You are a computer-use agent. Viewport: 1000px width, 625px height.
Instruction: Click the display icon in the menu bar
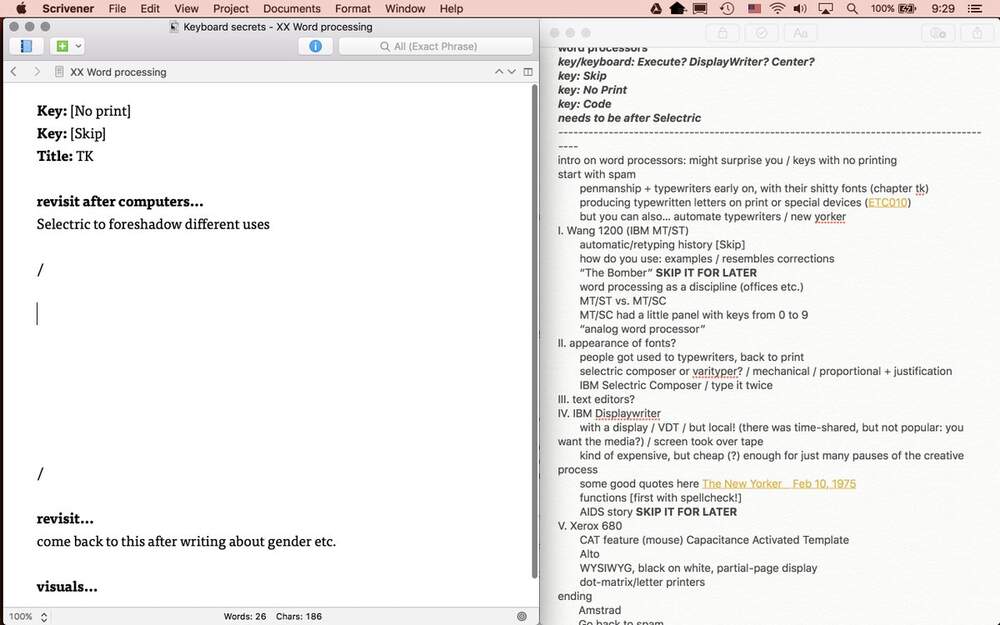point(700,8)
